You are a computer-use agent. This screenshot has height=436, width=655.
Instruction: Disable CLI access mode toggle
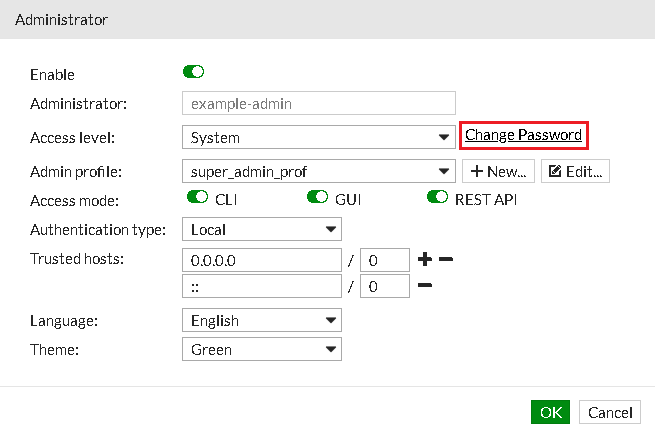197,198
